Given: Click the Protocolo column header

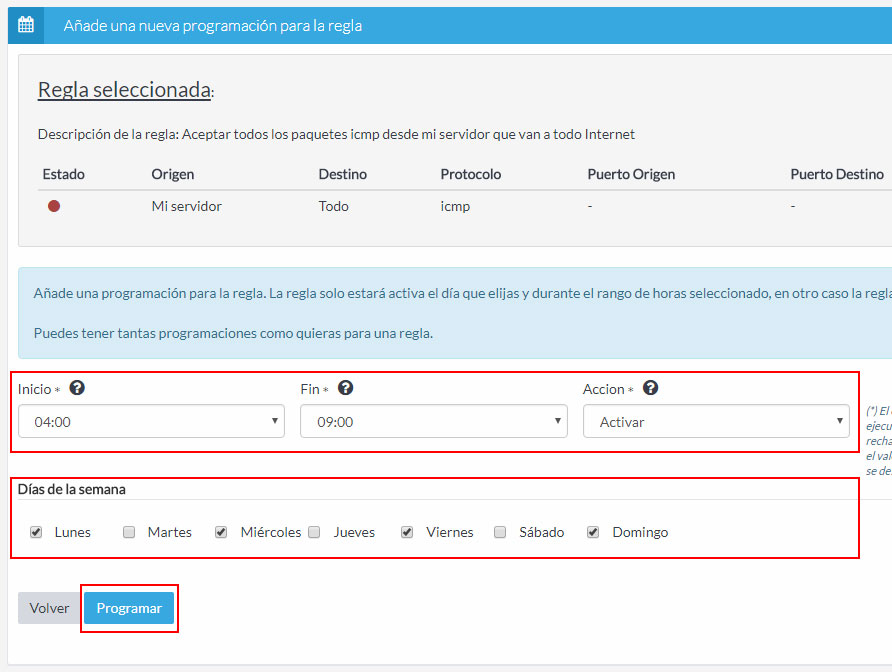Looking at the screenshot, I should click(x=470, y=174).
